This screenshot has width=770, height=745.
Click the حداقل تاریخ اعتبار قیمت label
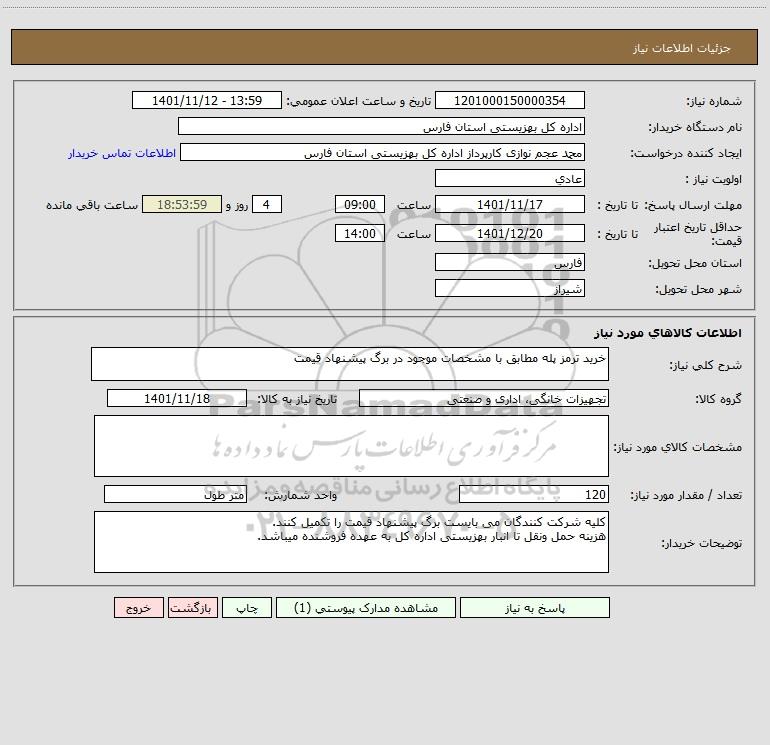pos(698,234)
